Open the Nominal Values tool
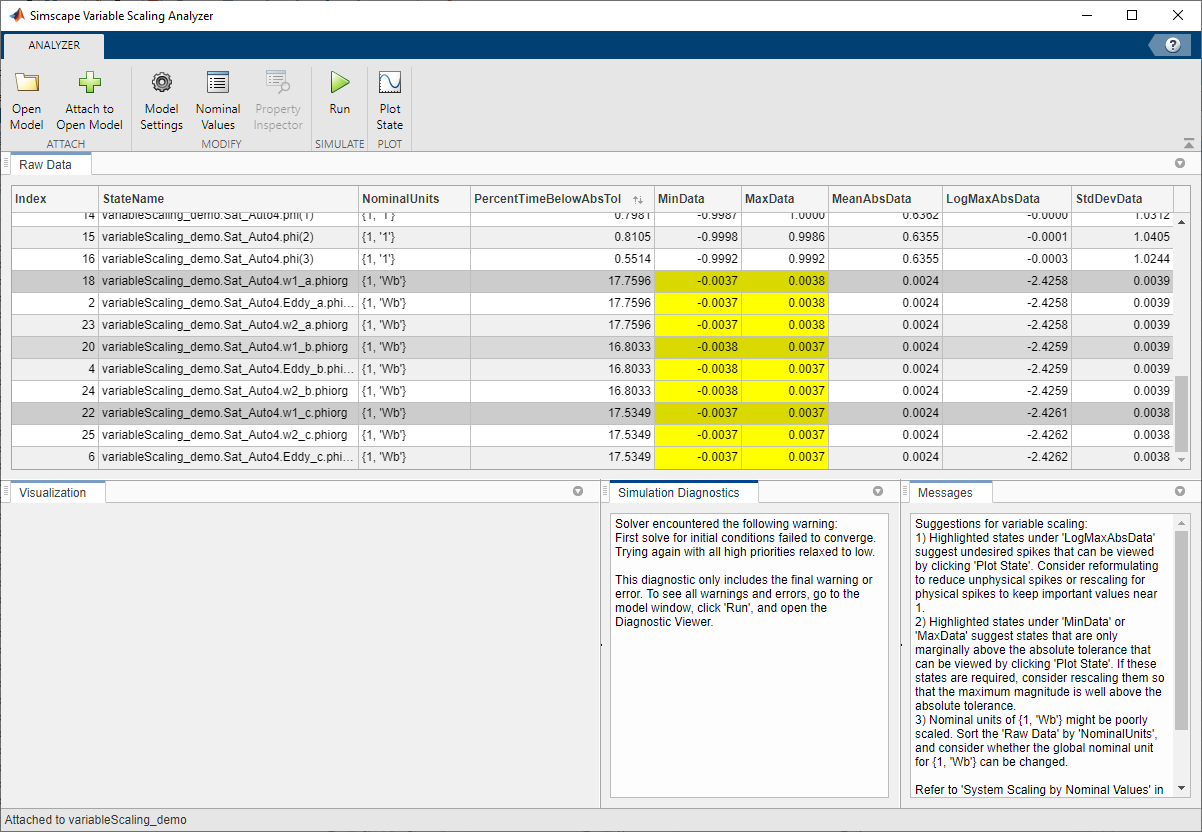This screenshot has height=832, width=1202. 217,101
